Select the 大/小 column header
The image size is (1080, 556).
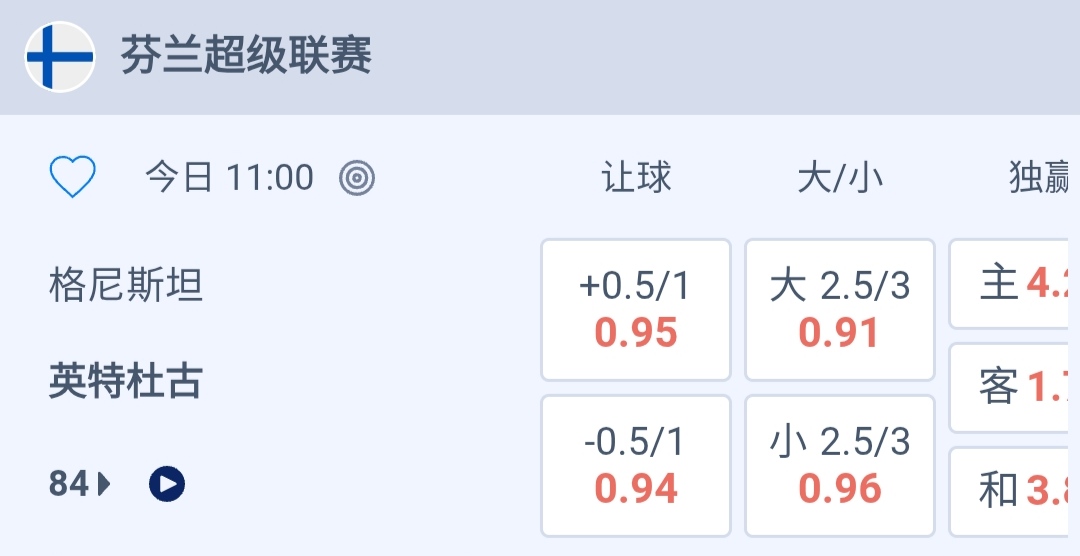coord(840,178)
